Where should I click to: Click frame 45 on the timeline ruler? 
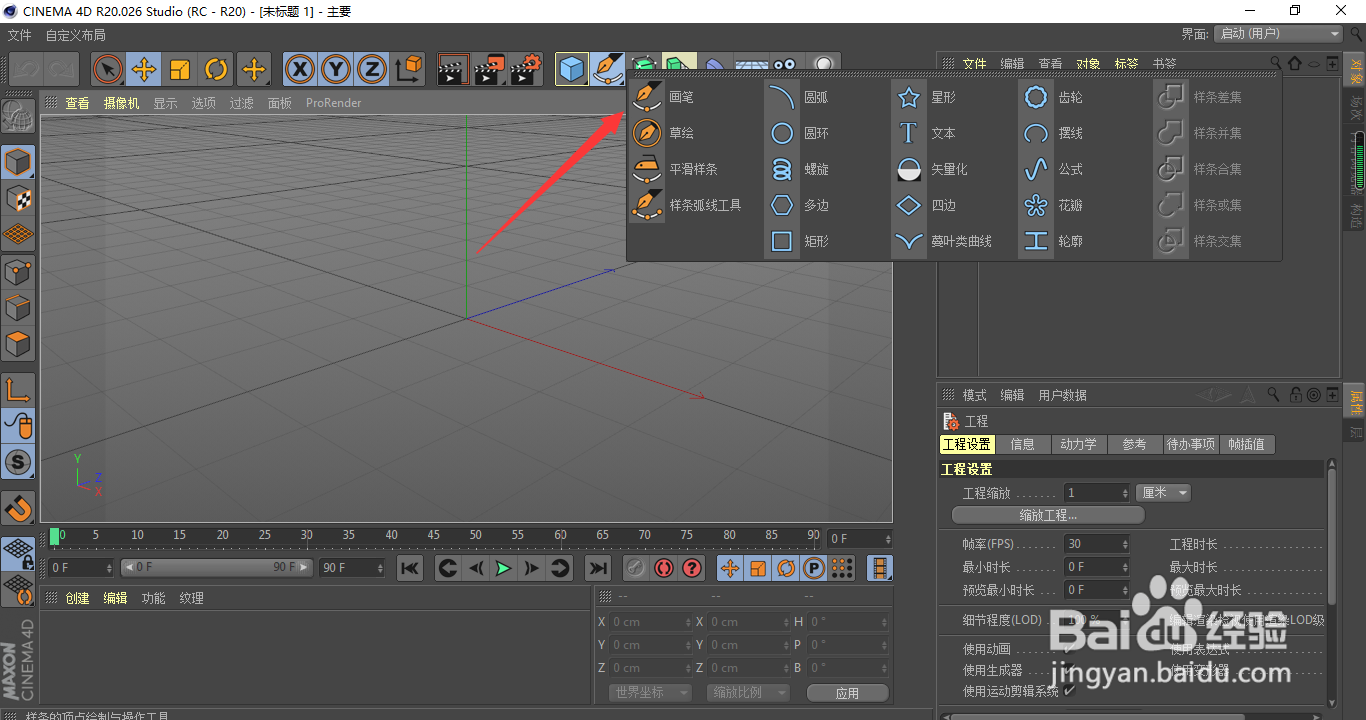tap(433, 536)
